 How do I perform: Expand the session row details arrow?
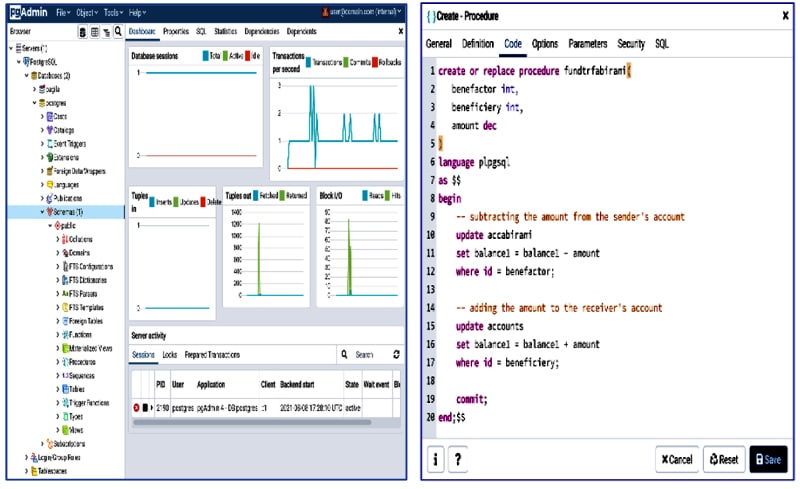pos(152,408)
